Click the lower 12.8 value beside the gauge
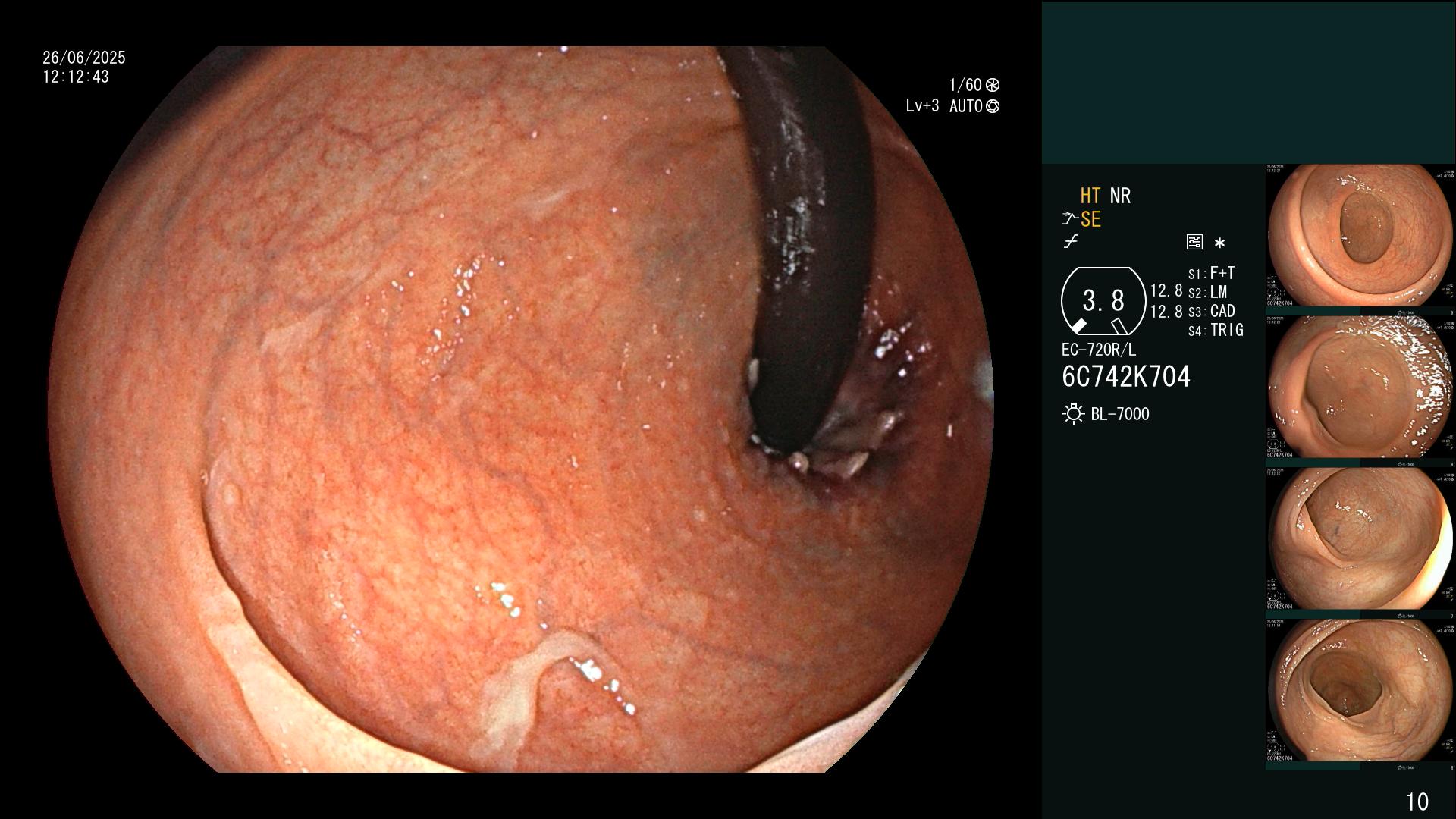 1166,311
